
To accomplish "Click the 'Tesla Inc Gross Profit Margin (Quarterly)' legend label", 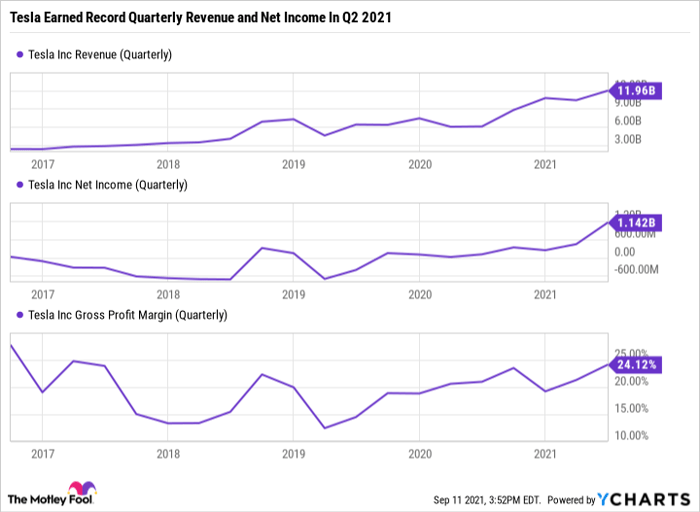I will [128, 315].
